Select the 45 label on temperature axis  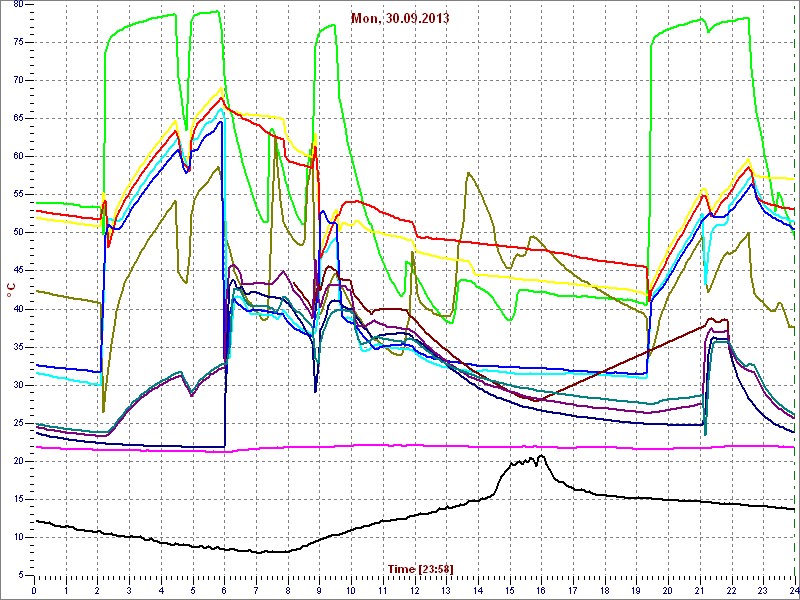click(x=17, y=271)
